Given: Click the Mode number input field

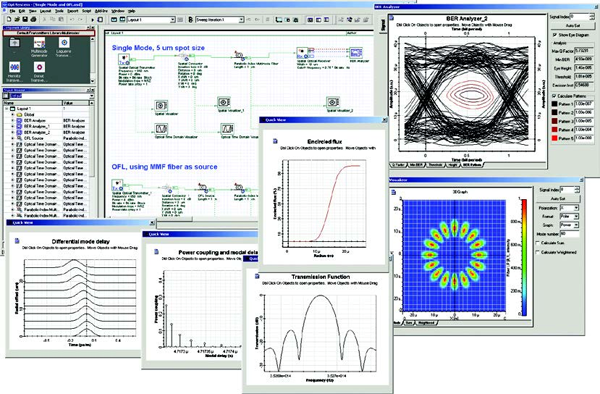Looking at the screenshot, I should coord(569,234).
